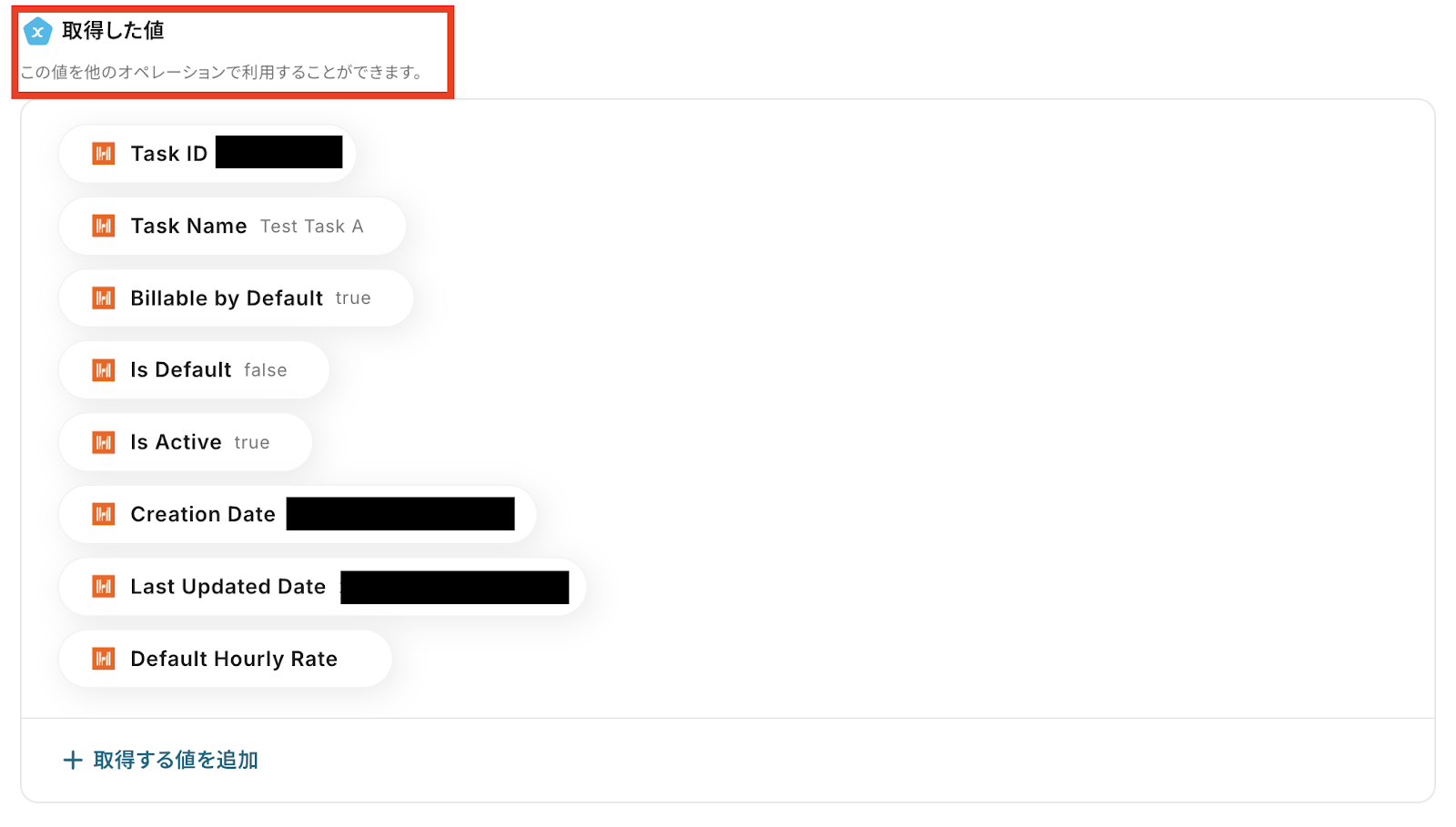Image resolution: width=1456 pixels, height=827 pixels.
Task: Click the icon beside Default Hourly Rate
Action: pyautogui.click(x=104, y=658)
